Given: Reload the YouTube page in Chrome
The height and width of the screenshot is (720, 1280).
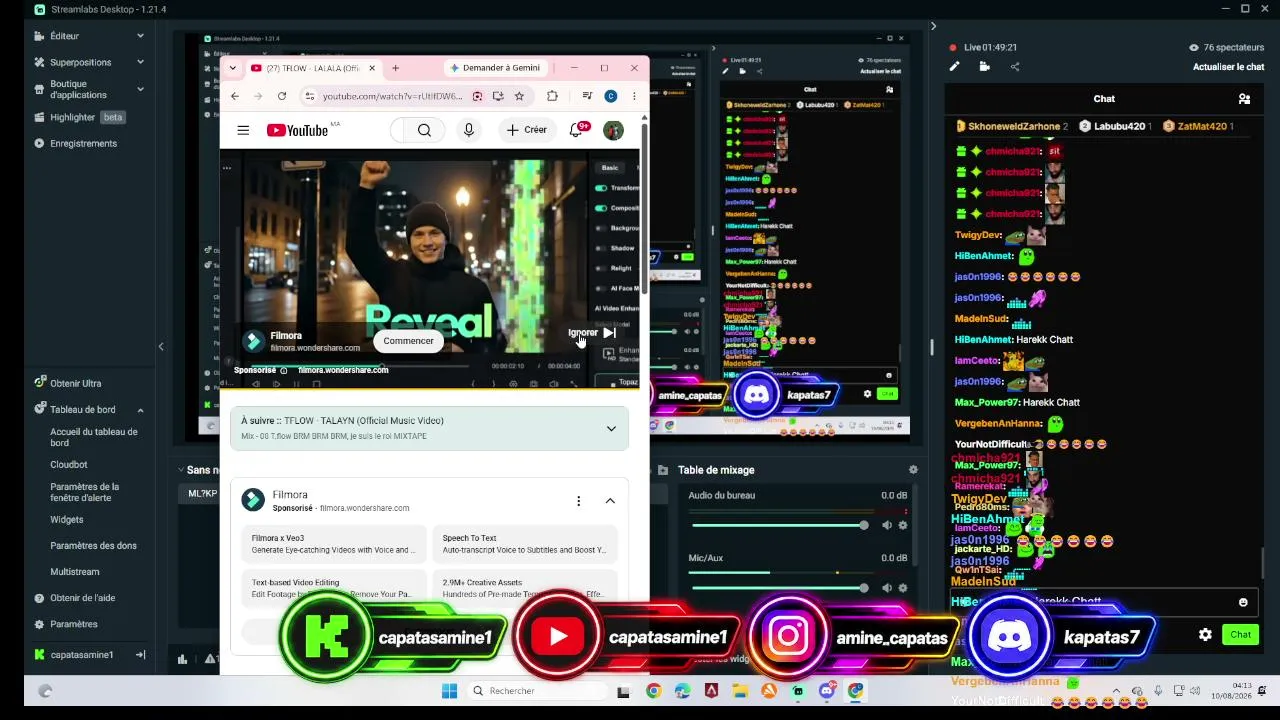Looking at the screenshot, I should [x=282, y=96].
